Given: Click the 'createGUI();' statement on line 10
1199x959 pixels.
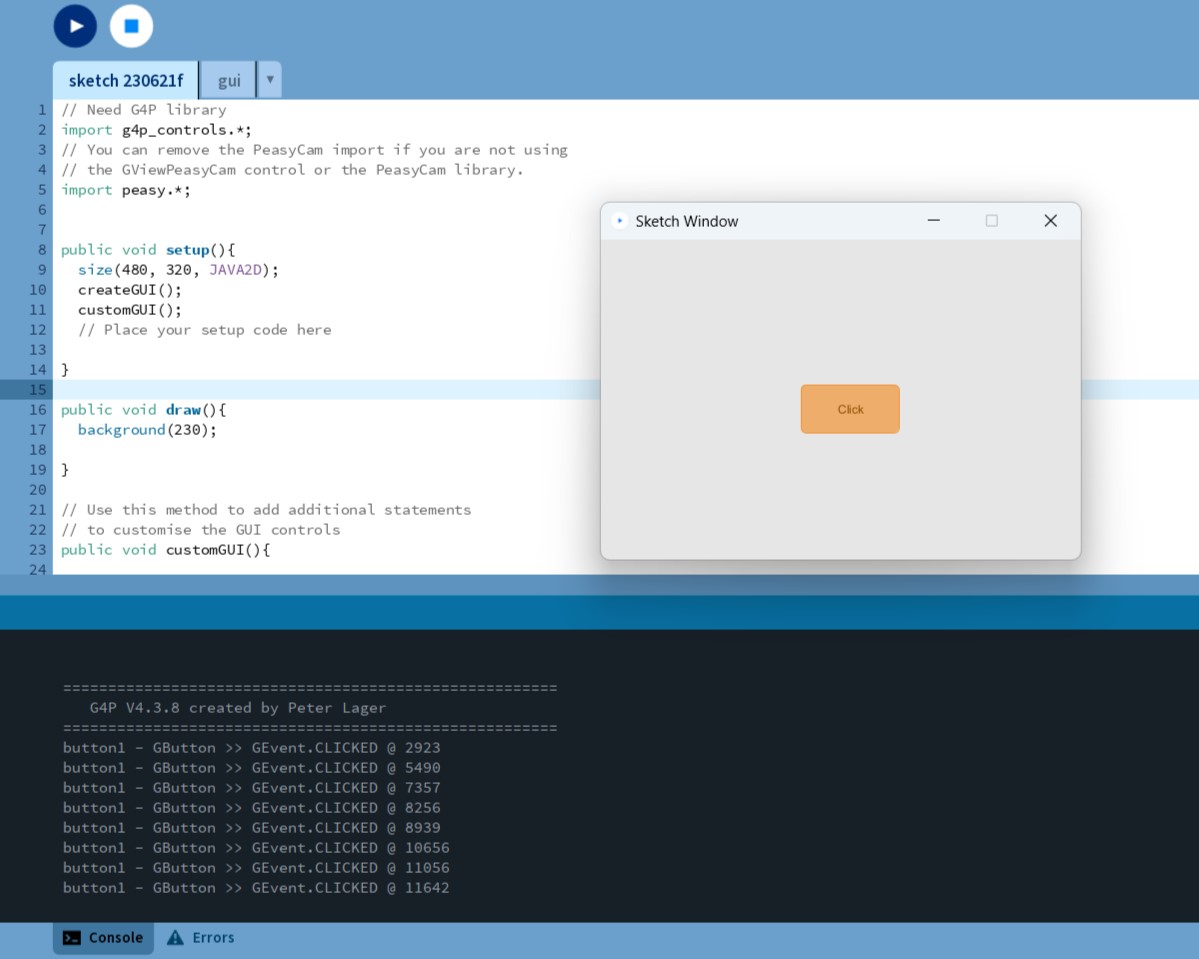Looking at the screenshot, I should tap(129, 290).
